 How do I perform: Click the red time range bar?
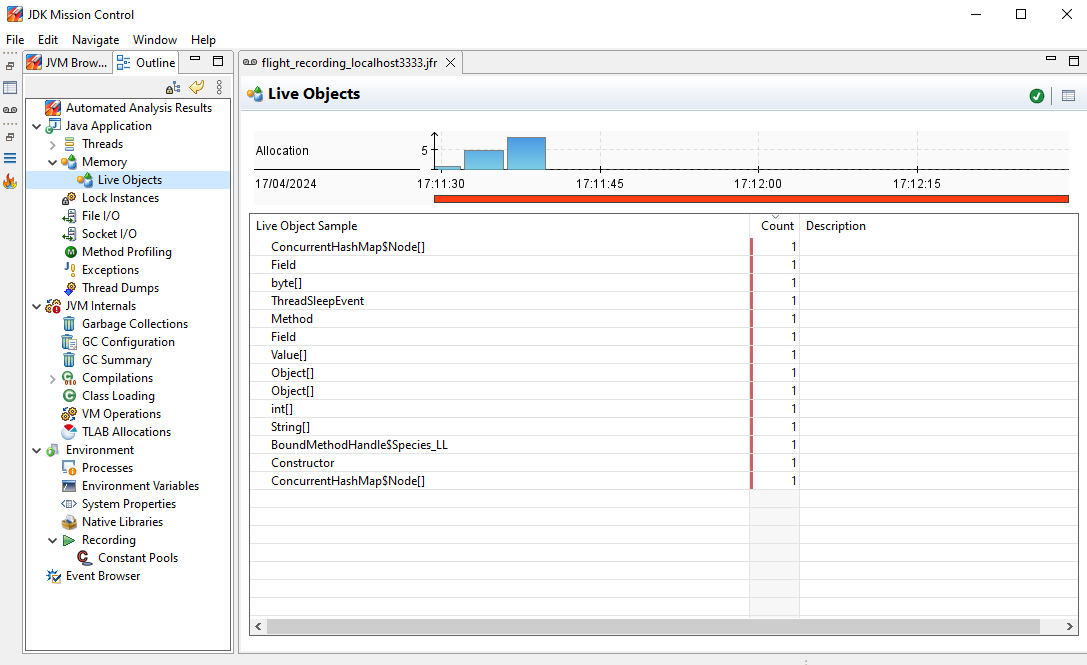click(x=751, y=199)
